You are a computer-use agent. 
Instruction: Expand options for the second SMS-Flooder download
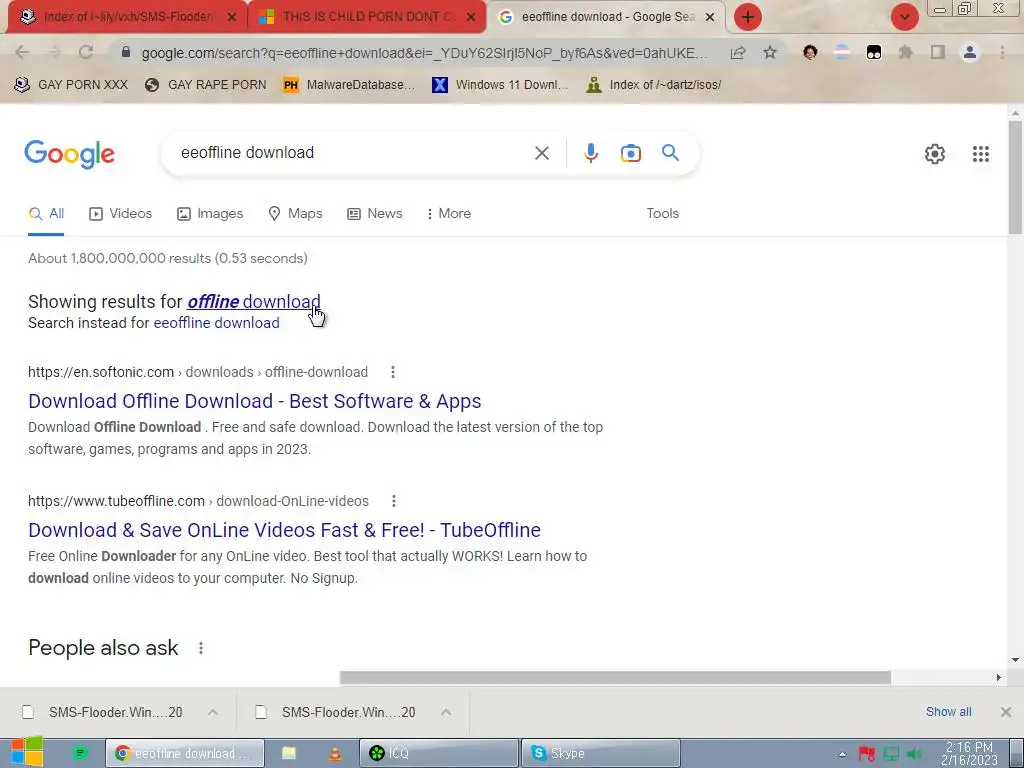click(x=445, y=712)
